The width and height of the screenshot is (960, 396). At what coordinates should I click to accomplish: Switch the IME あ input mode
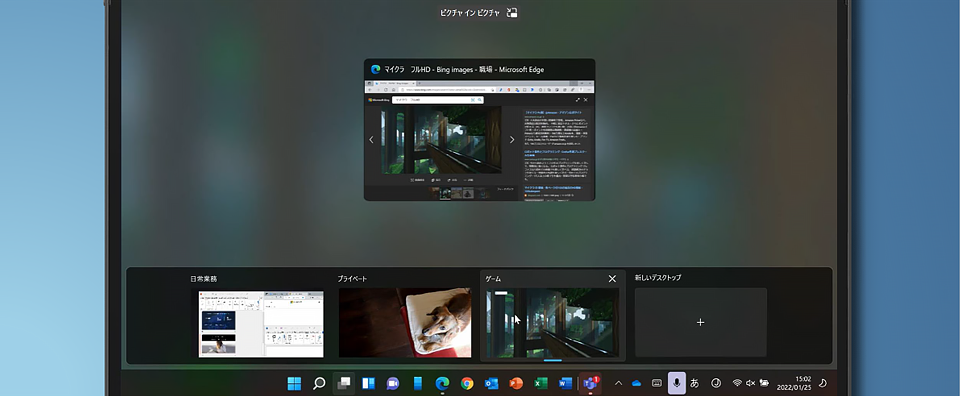point(695,384)
